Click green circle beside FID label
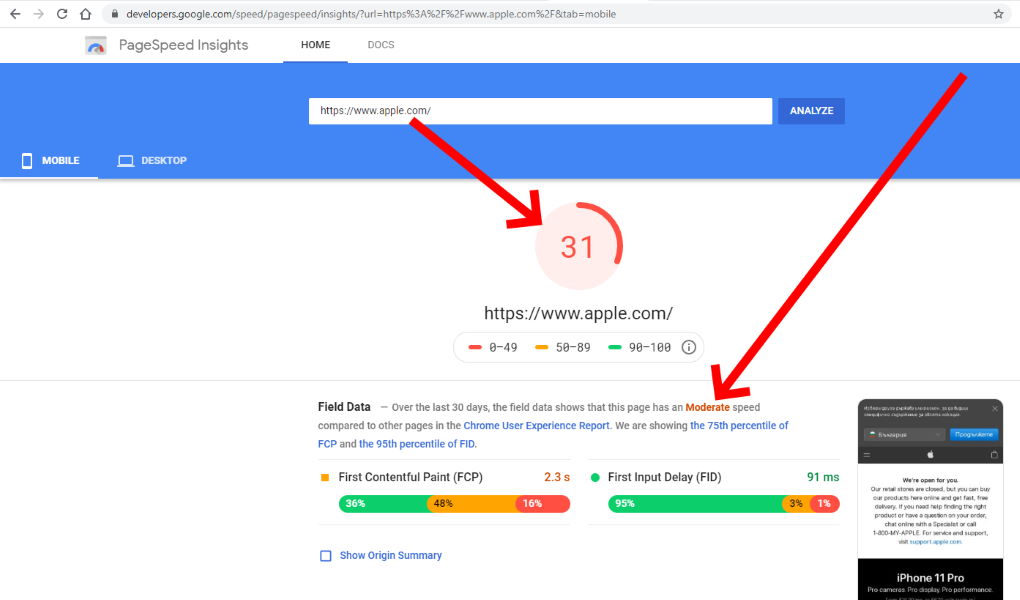1020x600 pixels. coord(595,478)
